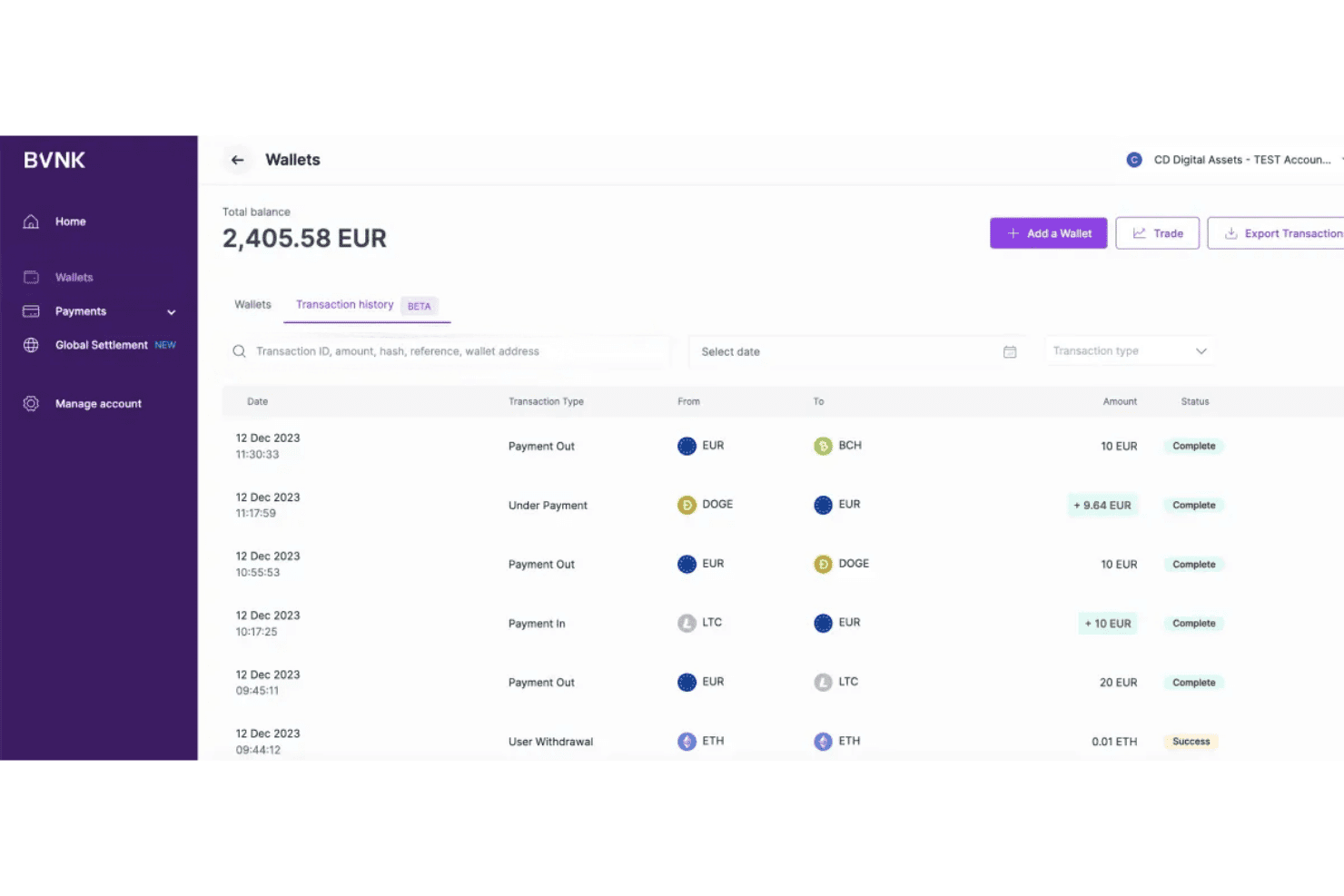Click the Payments card icon in sidebar

click(x=31, y=311)
